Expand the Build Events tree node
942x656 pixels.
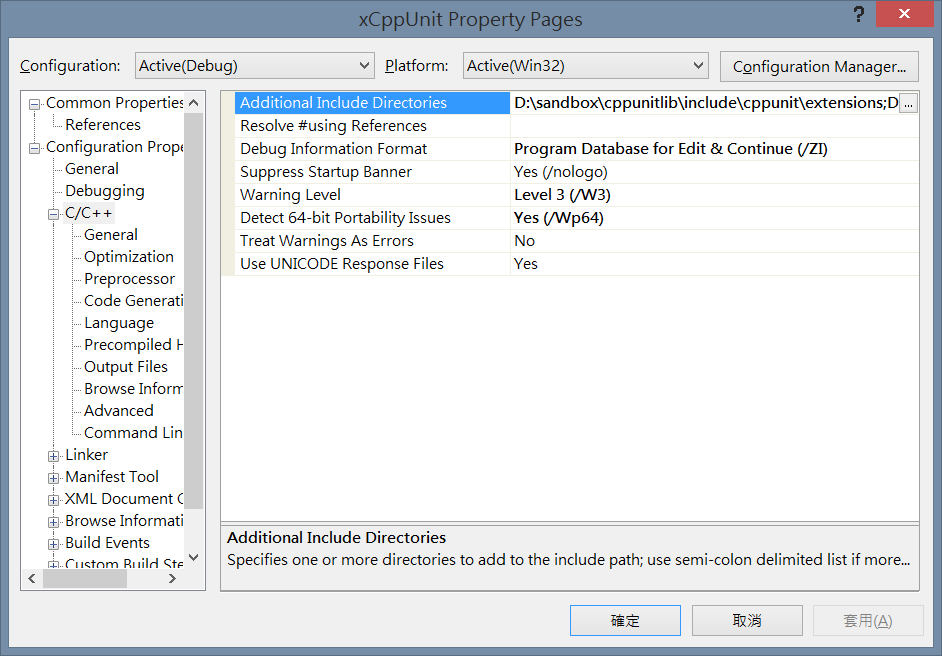(53, 544)
